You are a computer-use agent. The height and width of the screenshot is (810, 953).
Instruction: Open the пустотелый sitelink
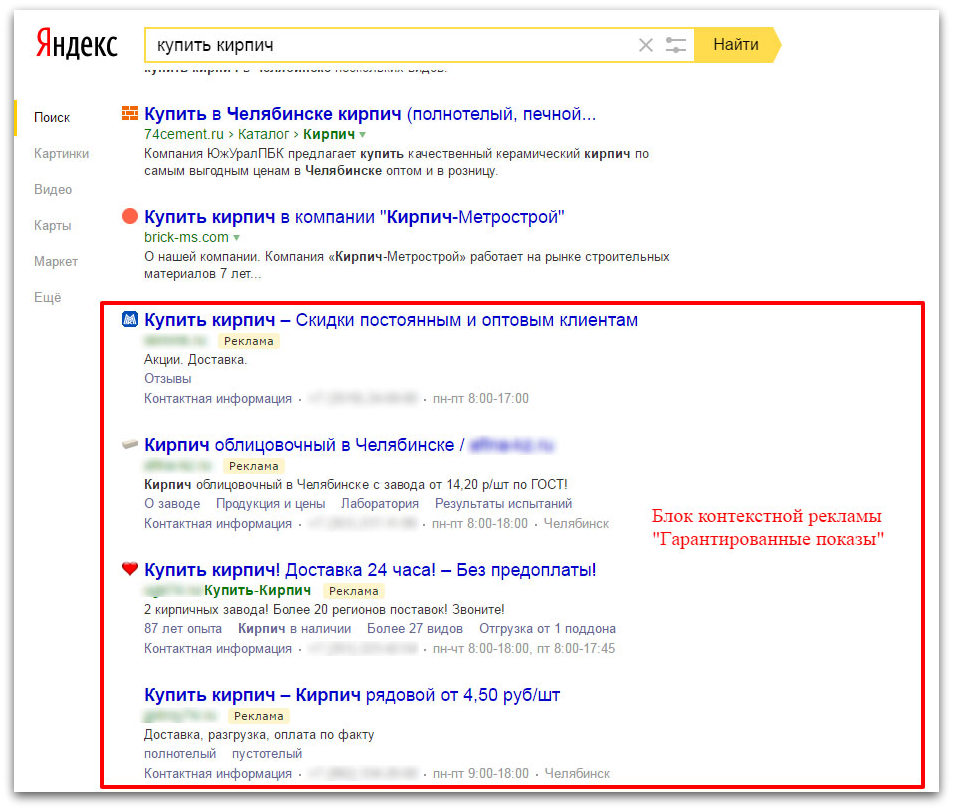tap(267, 753)
